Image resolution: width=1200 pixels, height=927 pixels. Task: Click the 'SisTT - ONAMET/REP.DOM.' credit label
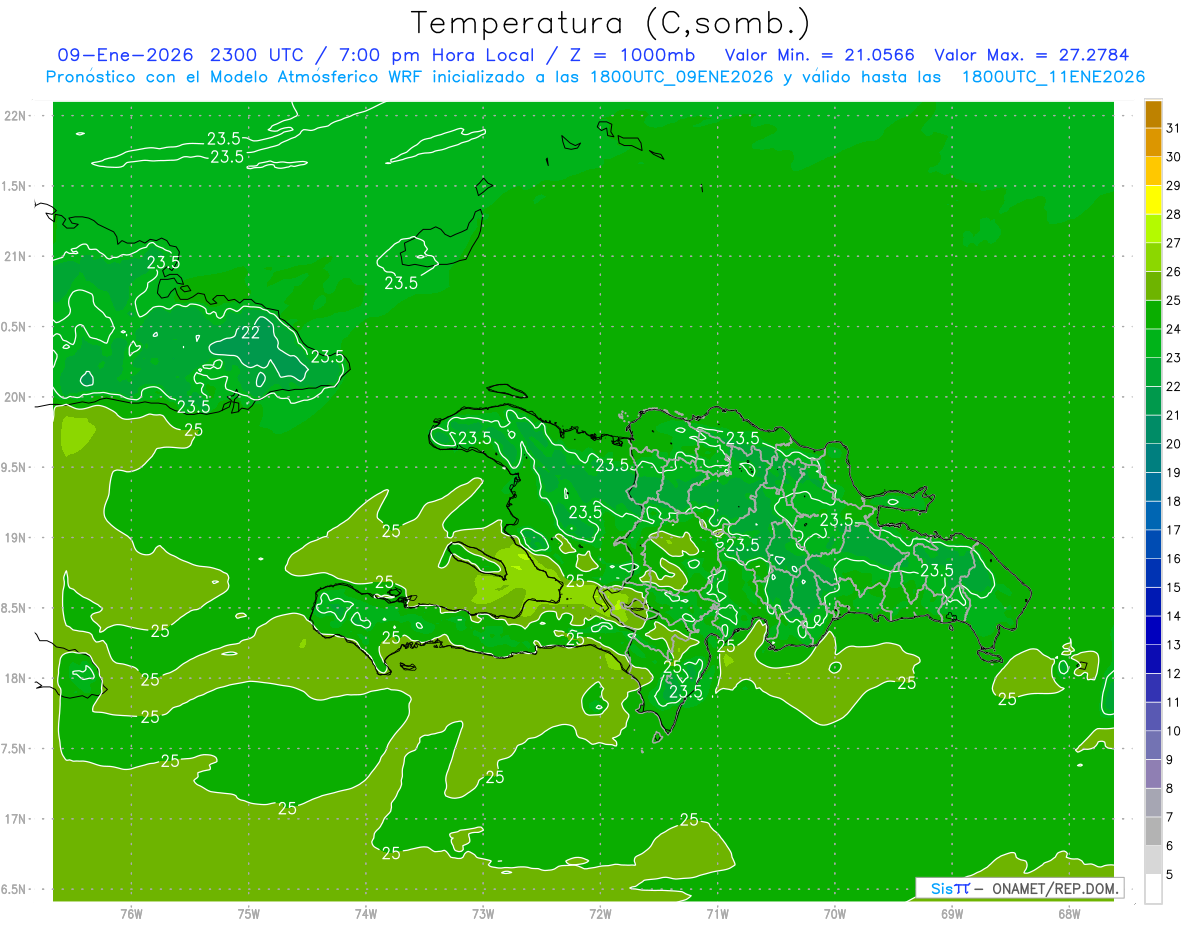coord(1021,888)
